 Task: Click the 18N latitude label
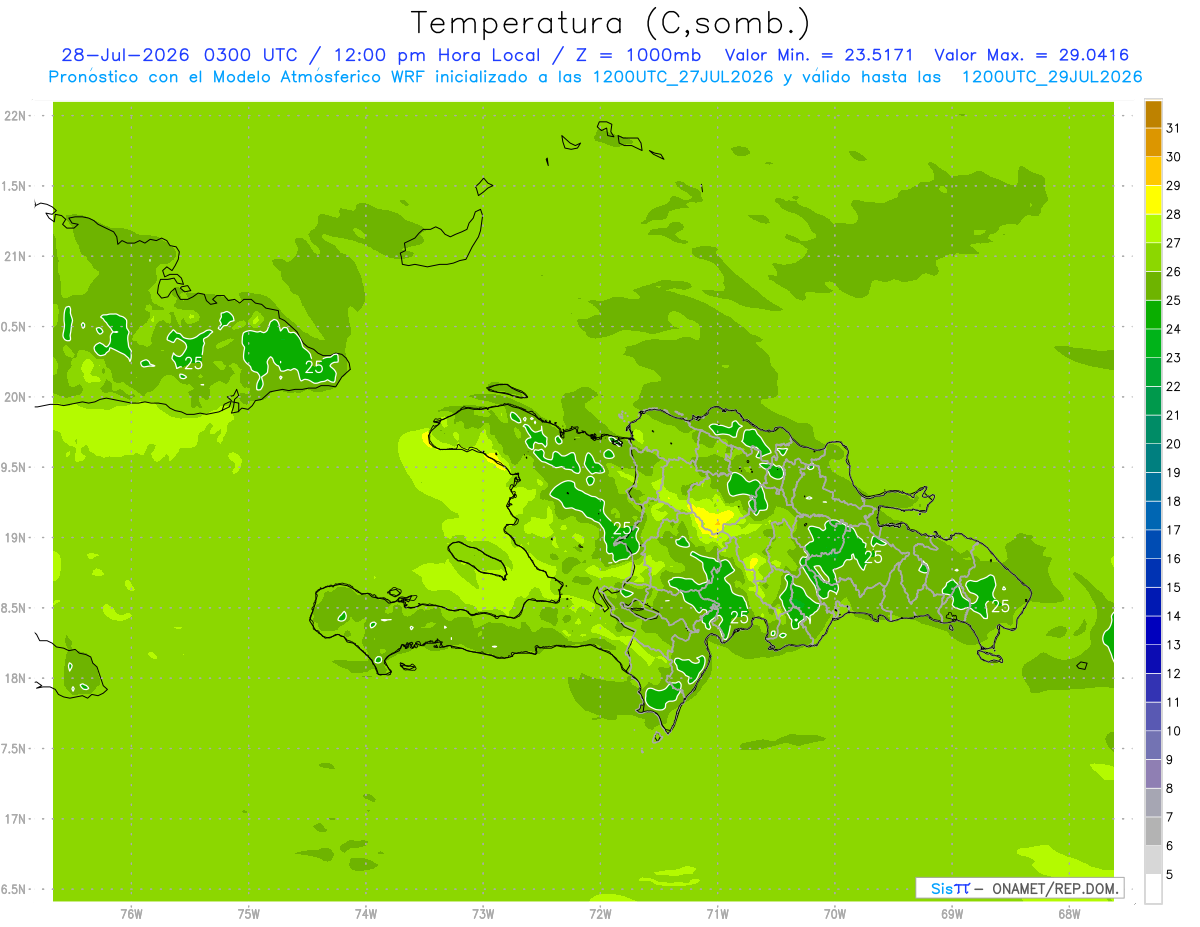tap(15, 678)
